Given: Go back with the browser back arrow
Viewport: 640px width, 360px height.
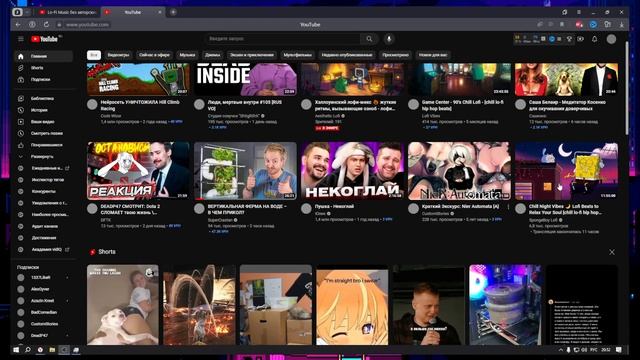Looking at the screenshot, I should [18, 24].
